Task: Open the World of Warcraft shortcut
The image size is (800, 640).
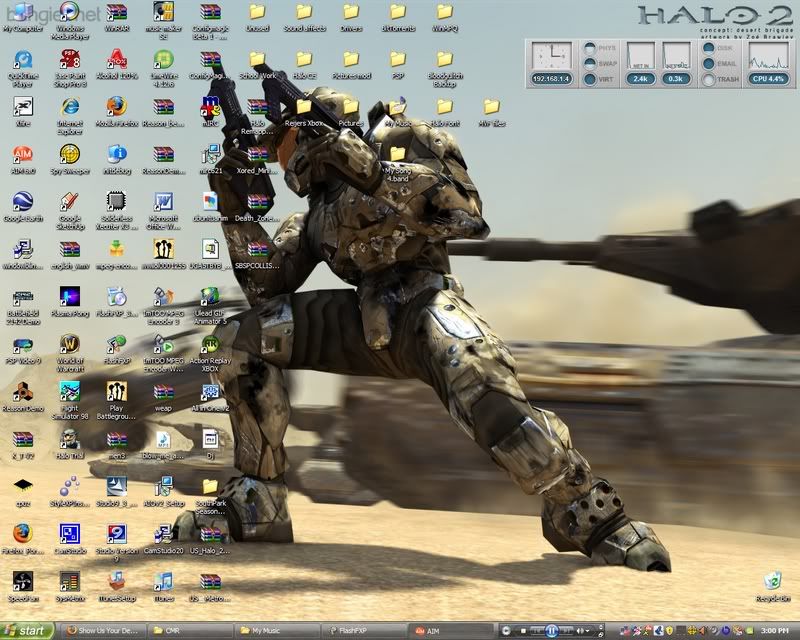Action: coord(70,353)
